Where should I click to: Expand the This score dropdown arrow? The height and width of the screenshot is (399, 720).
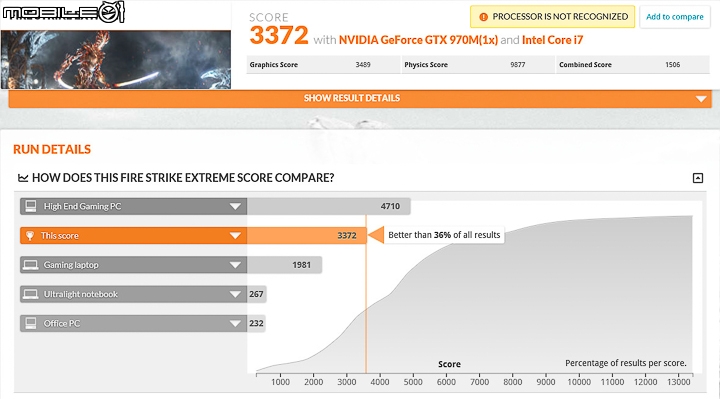[x=235, y=236]
